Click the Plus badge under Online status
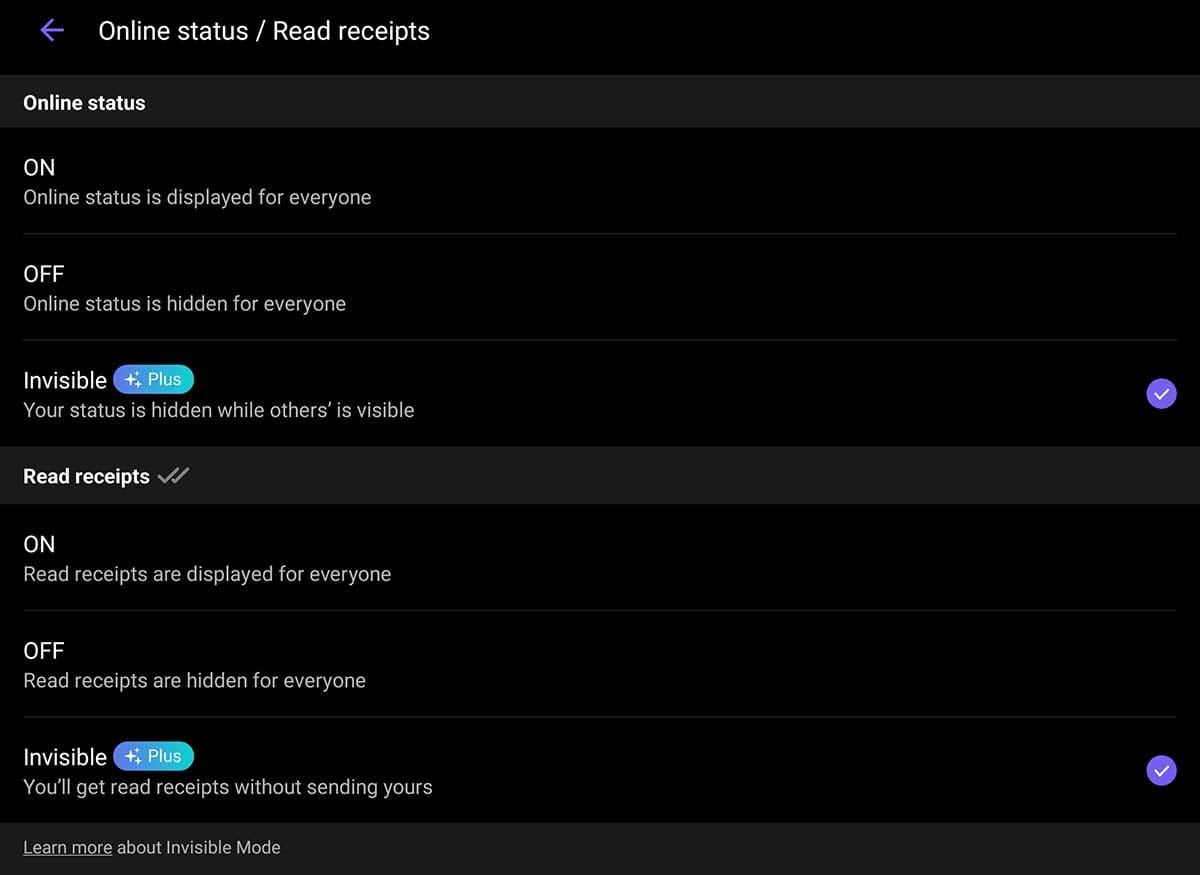The width and height of the screenshot is (1200, 875). click(153, 380)
